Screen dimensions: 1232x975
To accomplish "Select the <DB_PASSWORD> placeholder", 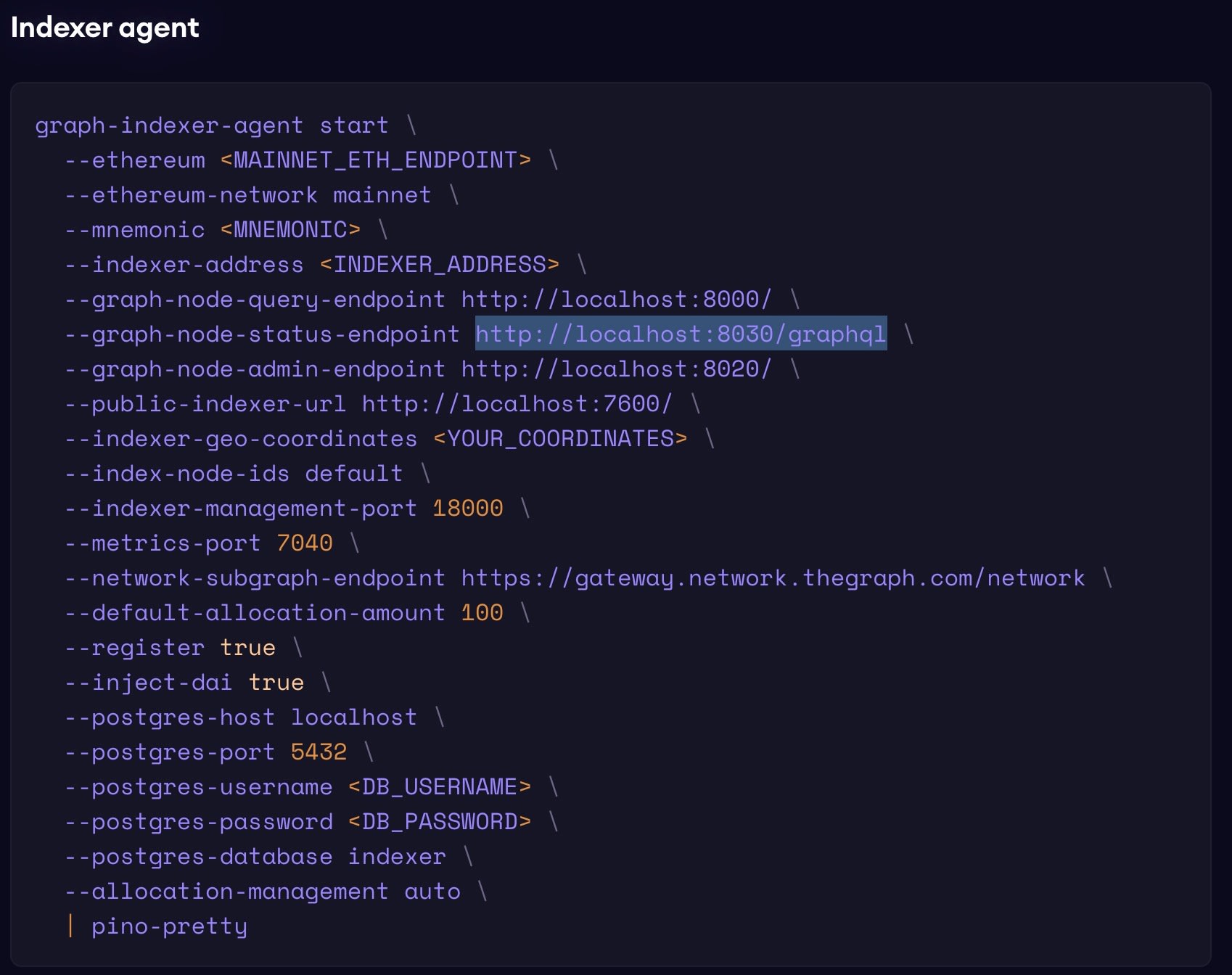I will [x=440, y=821].
